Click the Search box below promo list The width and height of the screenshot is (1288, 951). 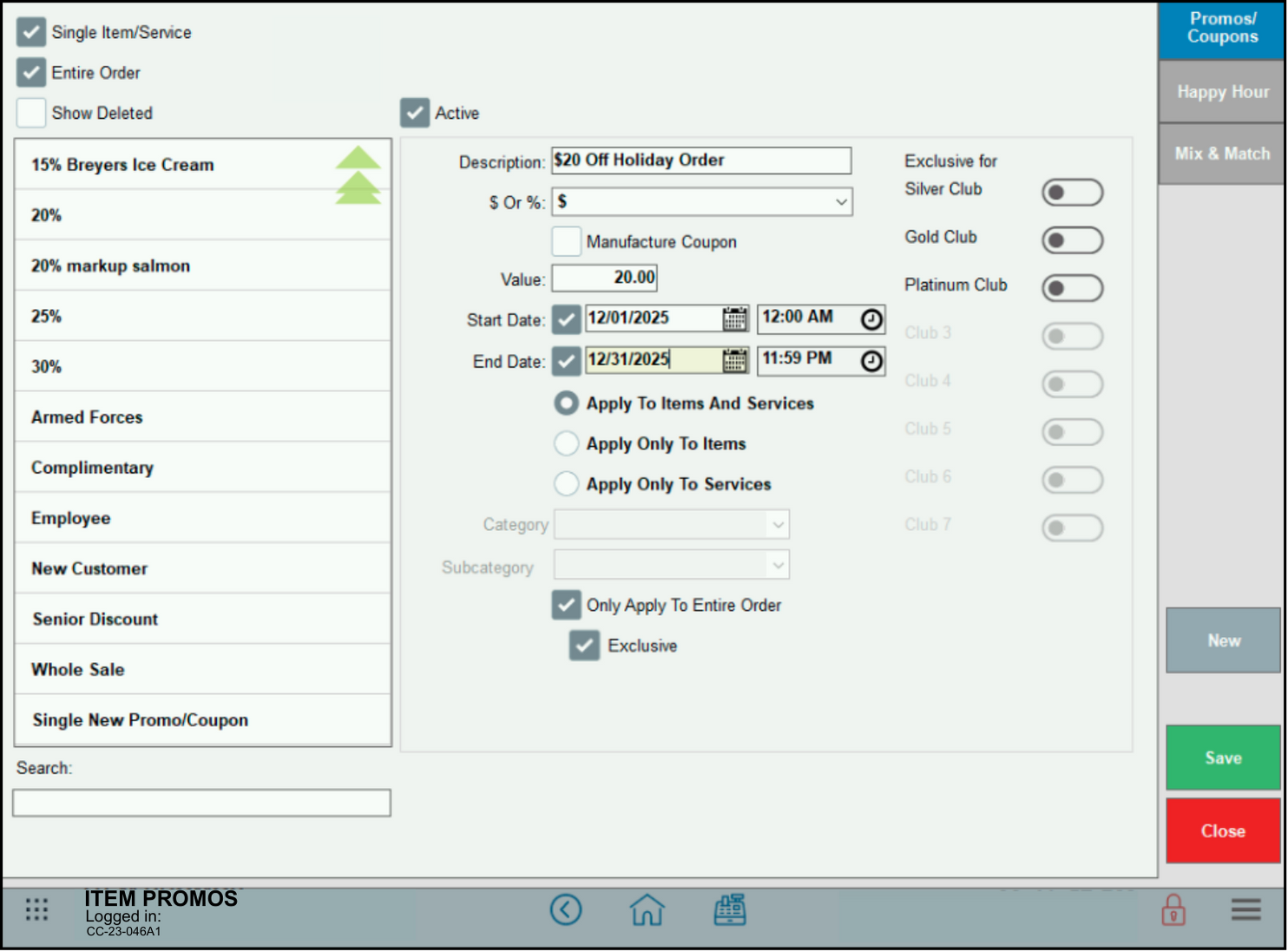(201, 803)
